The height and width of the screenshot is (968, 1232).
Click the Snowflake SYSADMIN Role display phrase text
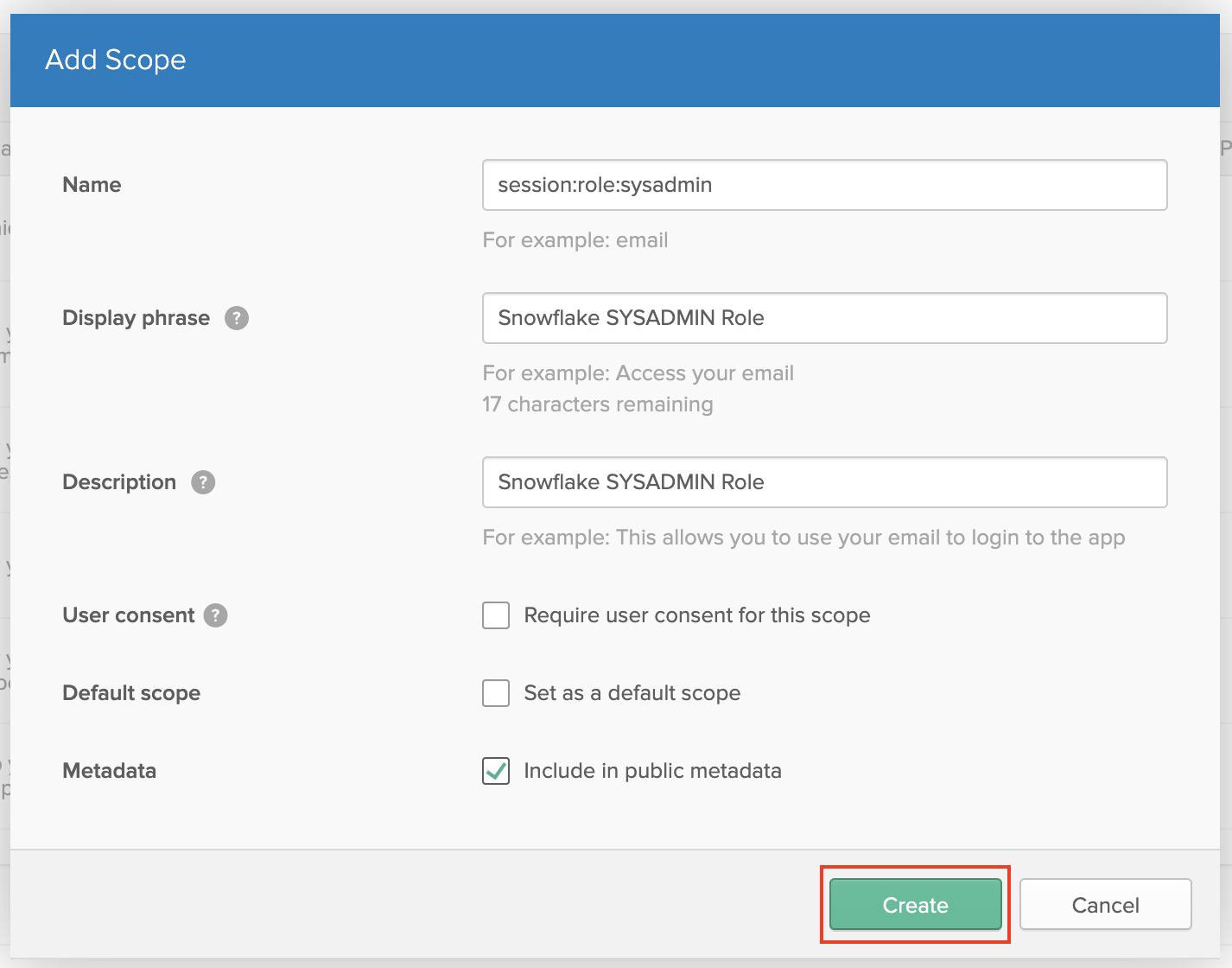pos(631,318)
